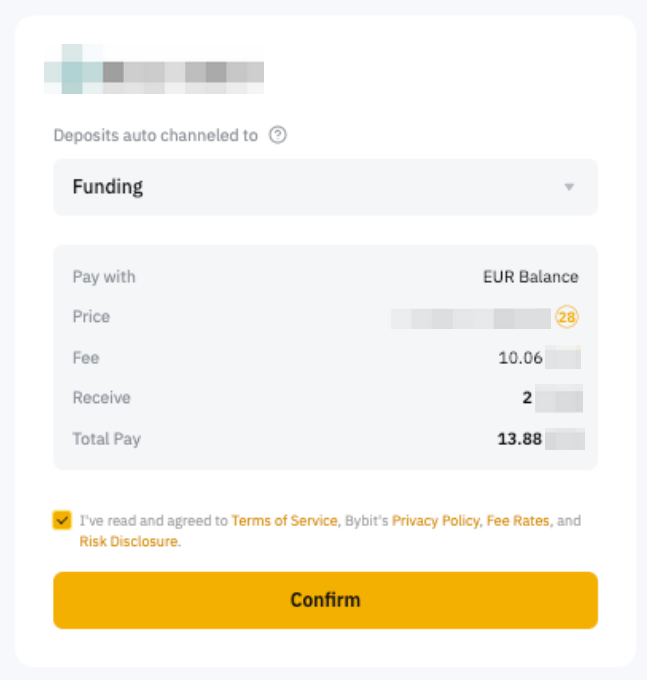Click the price refresh countdown timer icon

(x=568, y=317)
